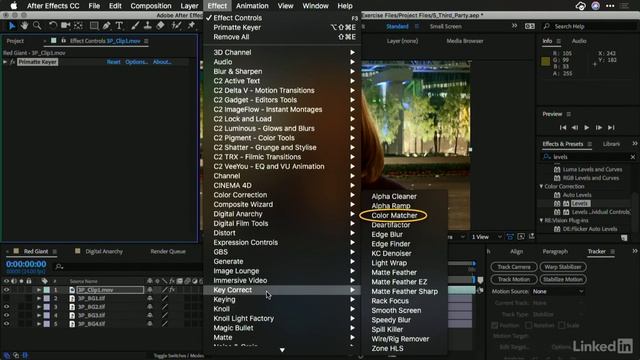This screenshot has width=640, height=360.
Task: Expand layer 2 3P_BG1.tif properties
Action: tap(39, 298)
